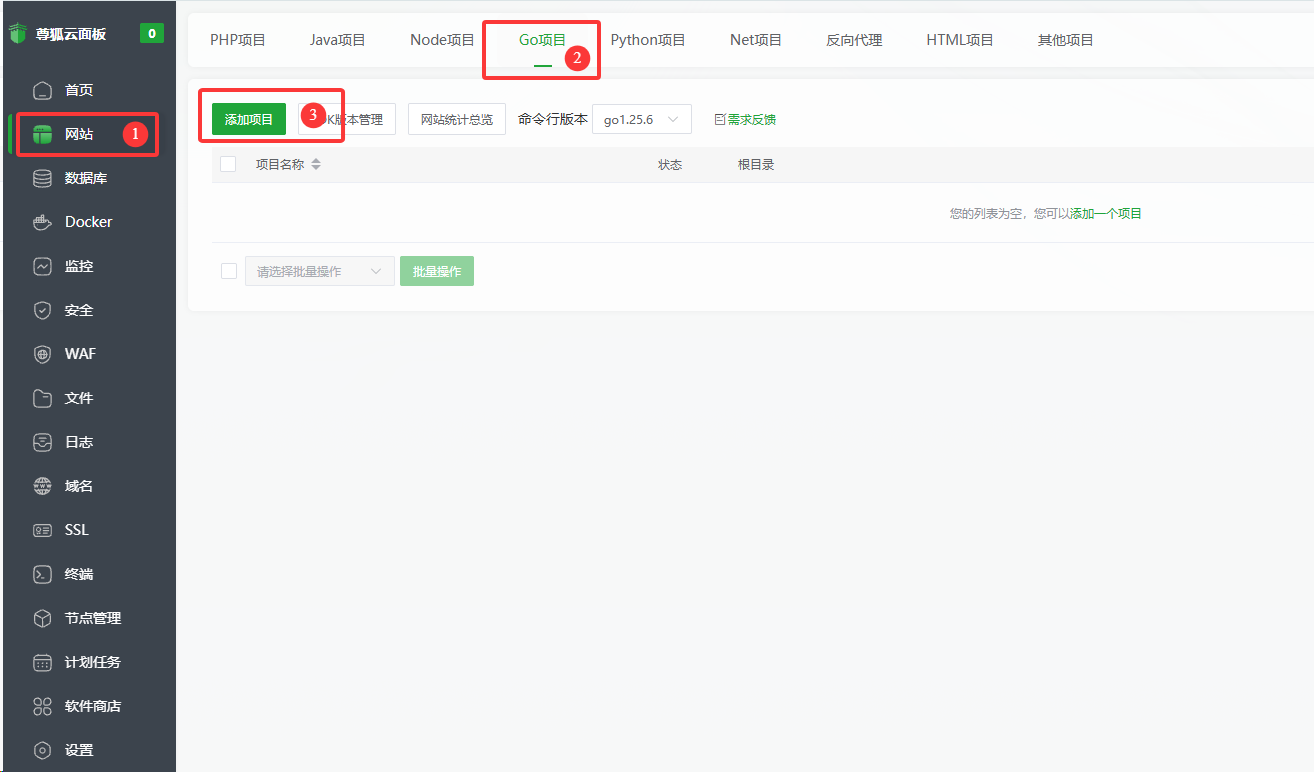Open the 软件商店 (Software Store)

tap(90, 705)
